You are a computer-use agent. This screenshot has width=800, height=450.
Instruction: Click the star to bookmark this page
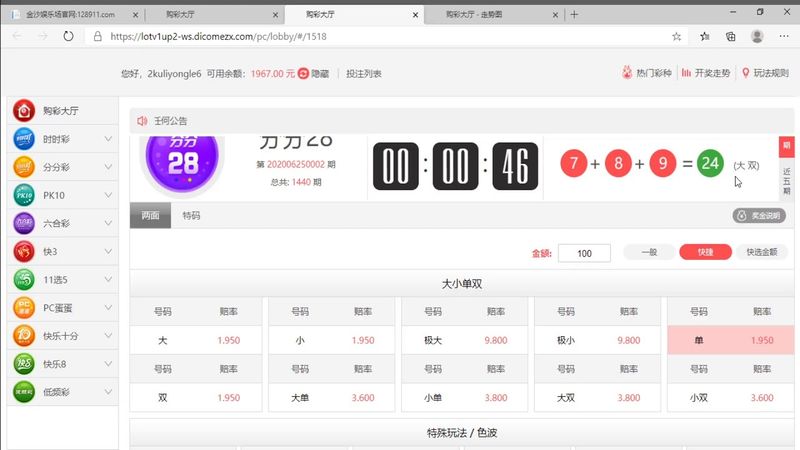pyautogui.click(x=677, y=36)
